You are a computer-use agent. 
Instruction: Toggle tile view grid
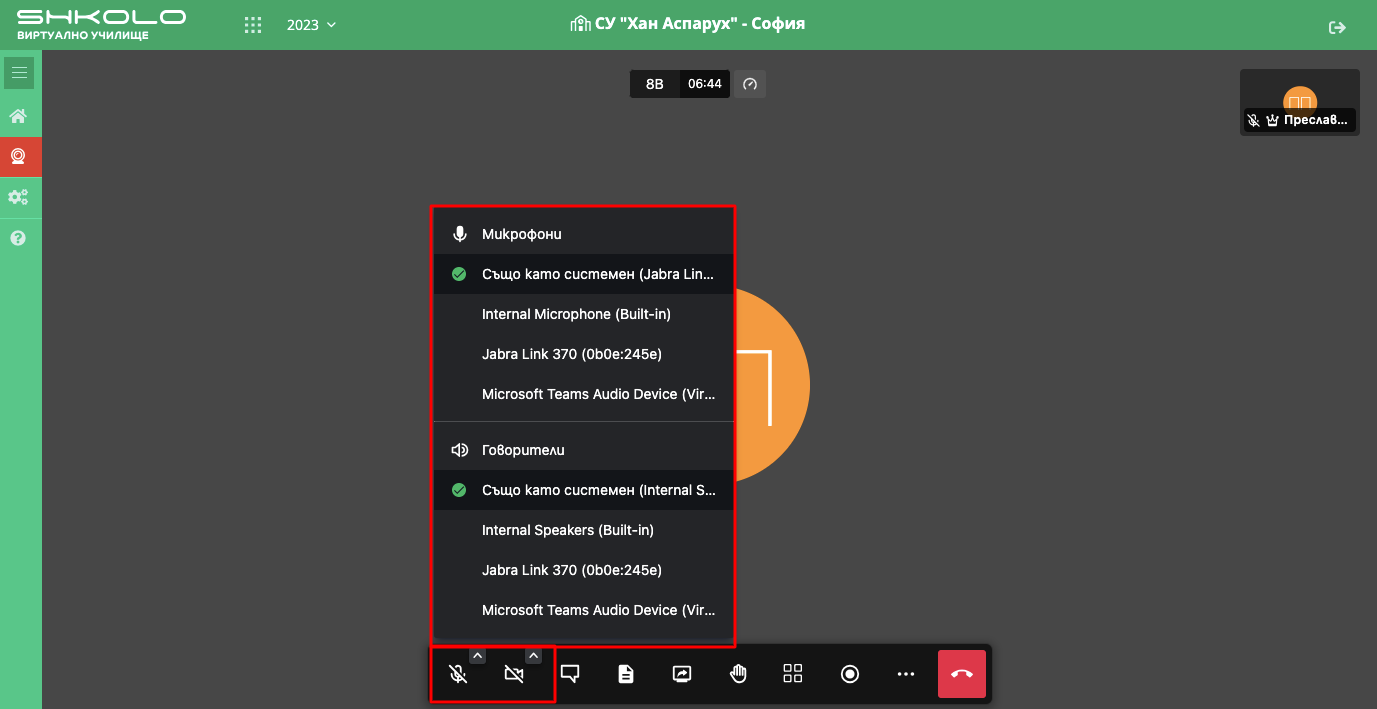793,674
